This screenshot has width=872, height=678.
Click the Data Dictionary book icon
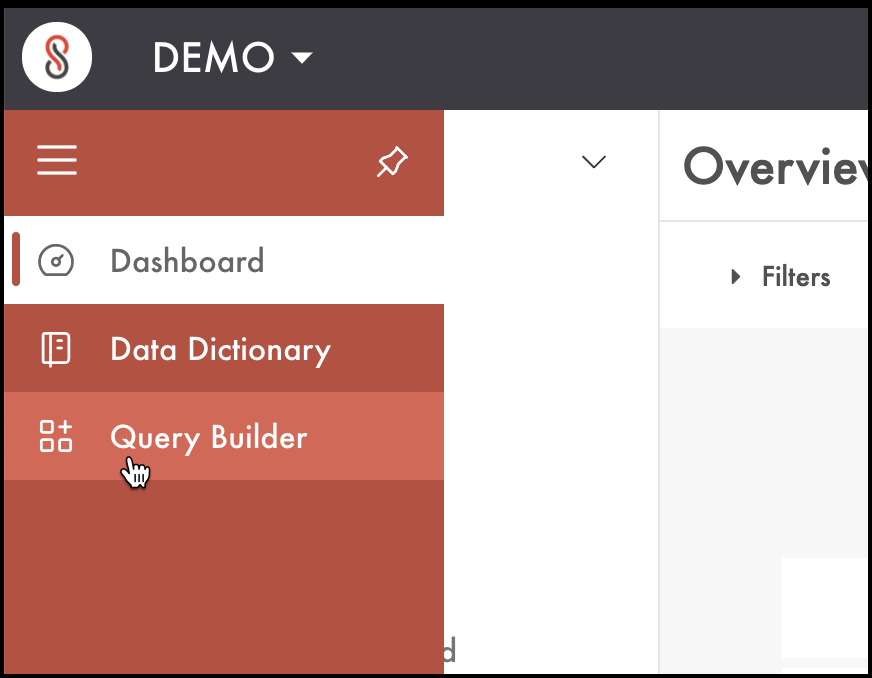56,349
